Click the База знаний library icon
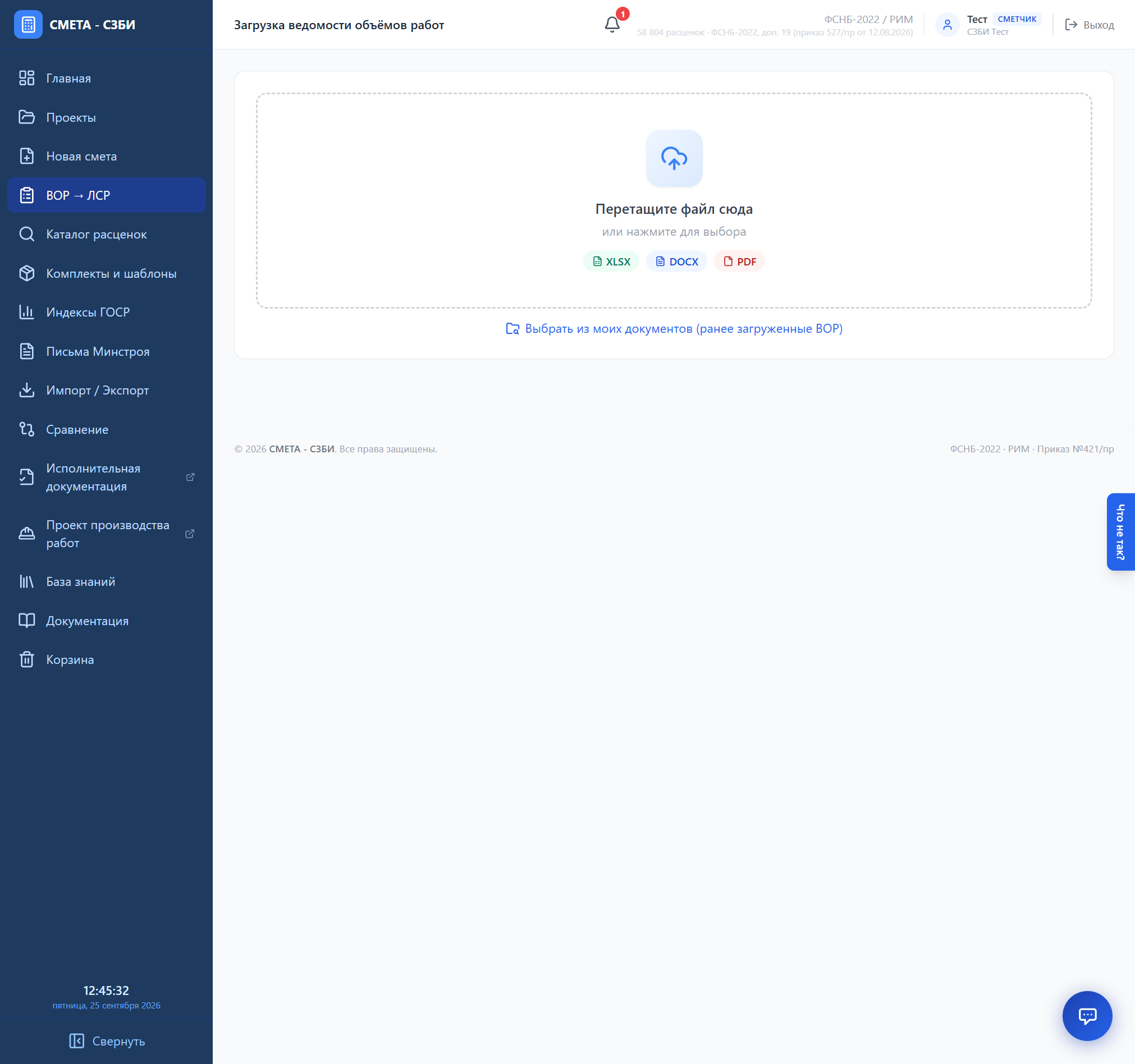1135x1064 pixels. (27, 581)
